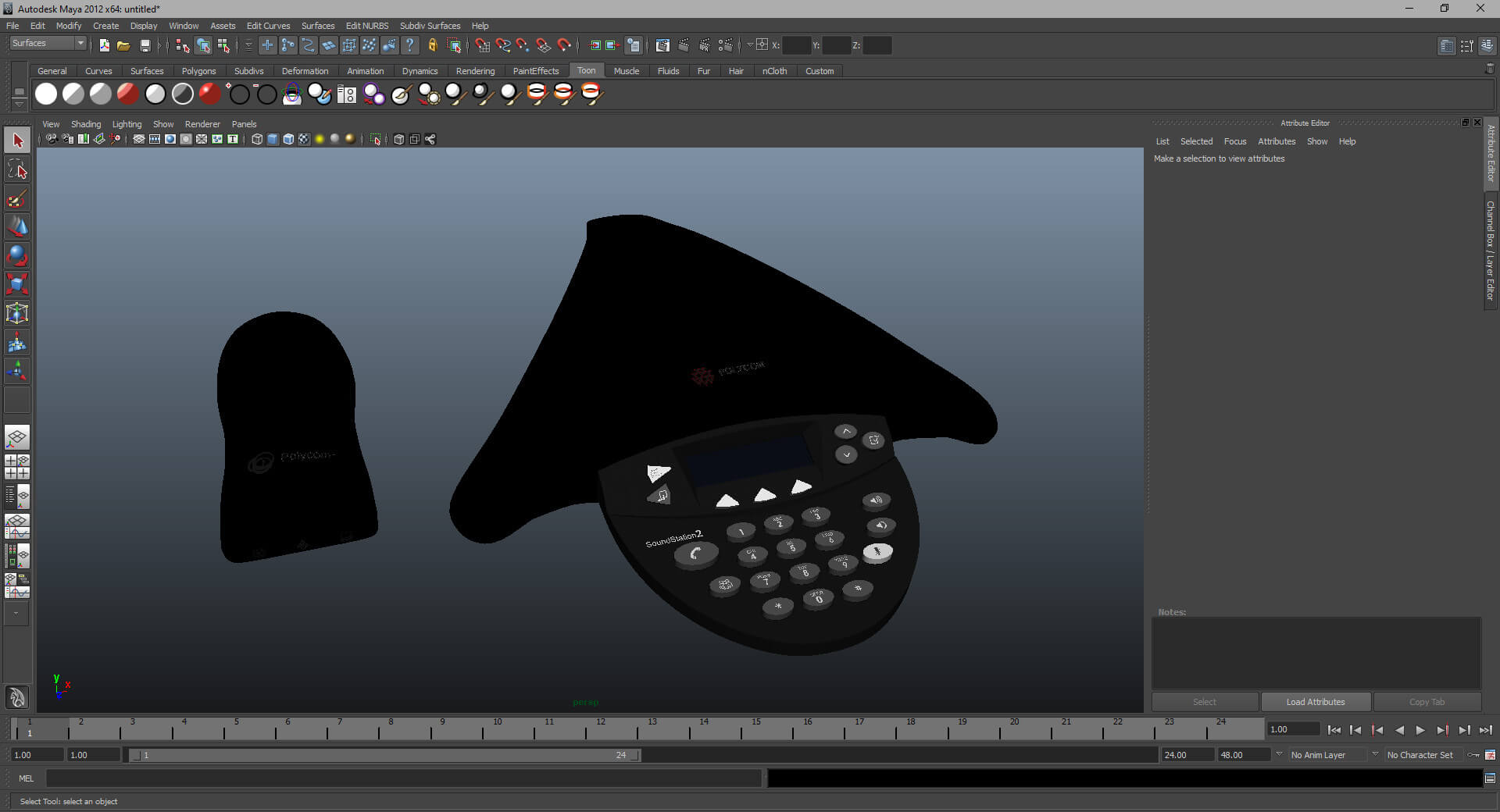The width and height of the screenshot is (1500, 812).
Task: Save the scene using the floppy disk icon
Action: click(x=145, y=46)
